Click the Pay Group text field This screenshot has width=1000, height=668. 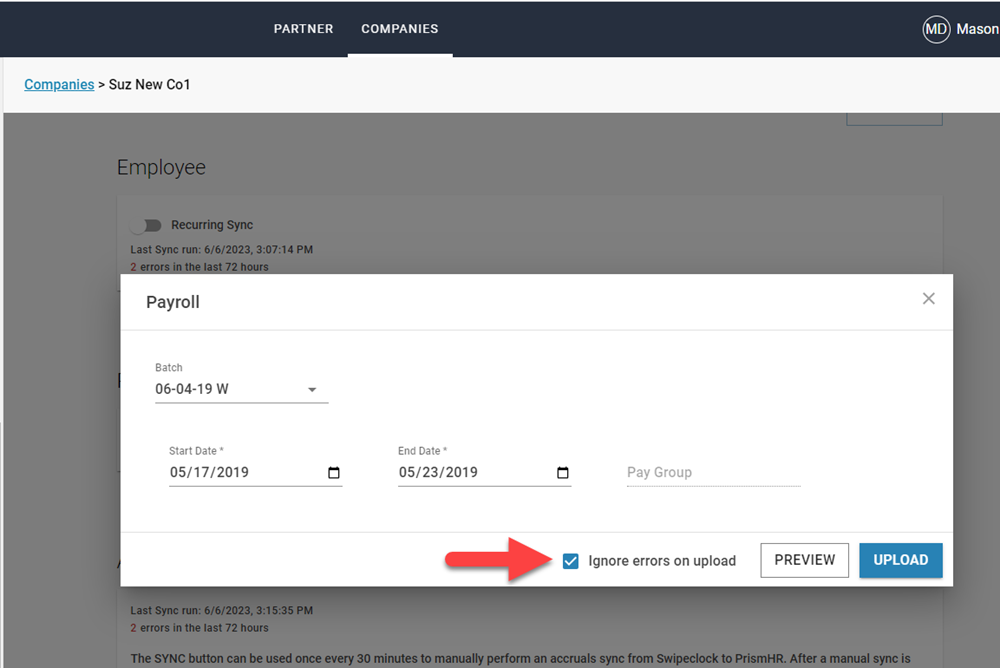713,472
